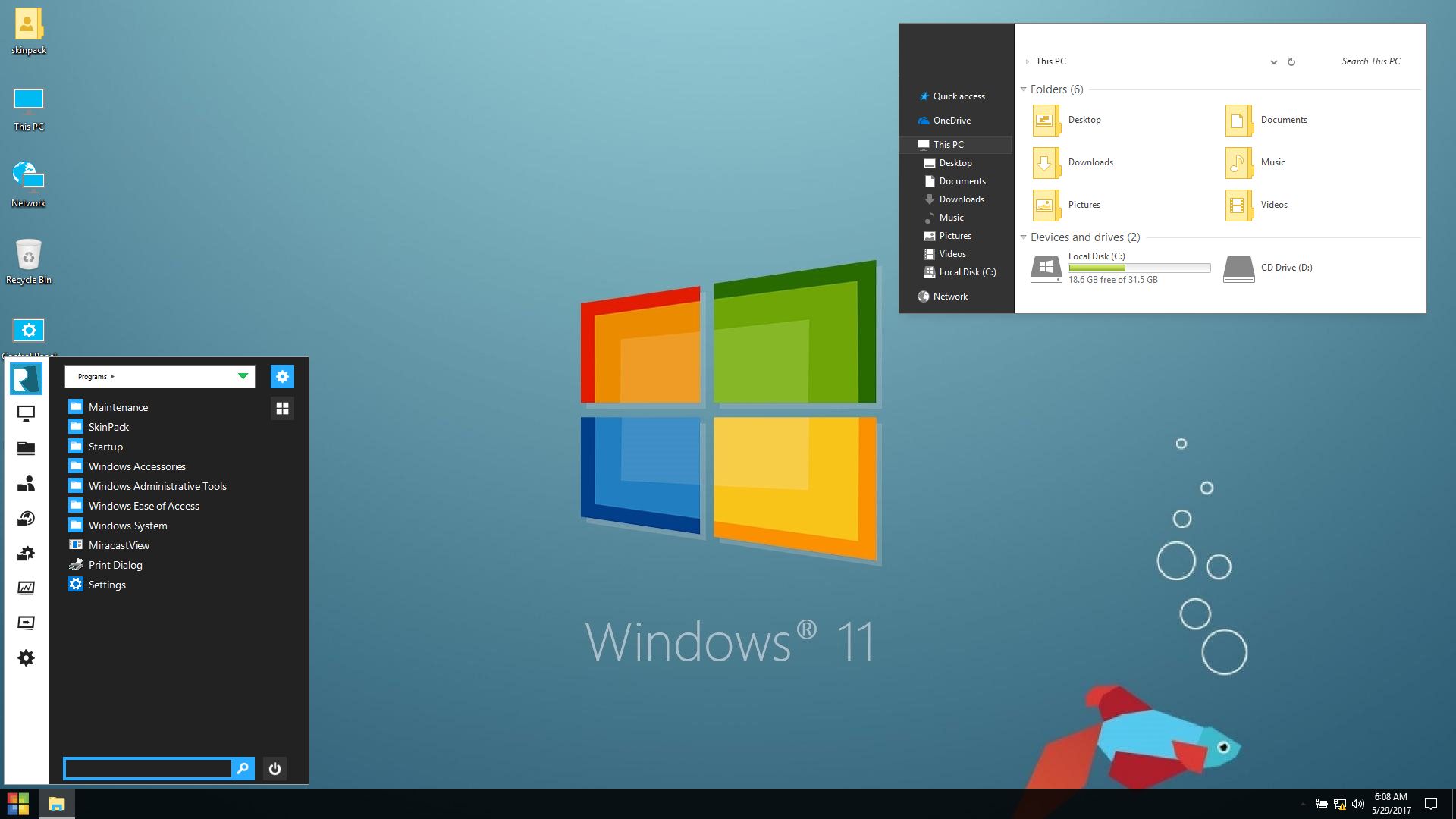The image size is (1456, 819).
Task: Click the taskbar Start button
Action: pos(18,804)
